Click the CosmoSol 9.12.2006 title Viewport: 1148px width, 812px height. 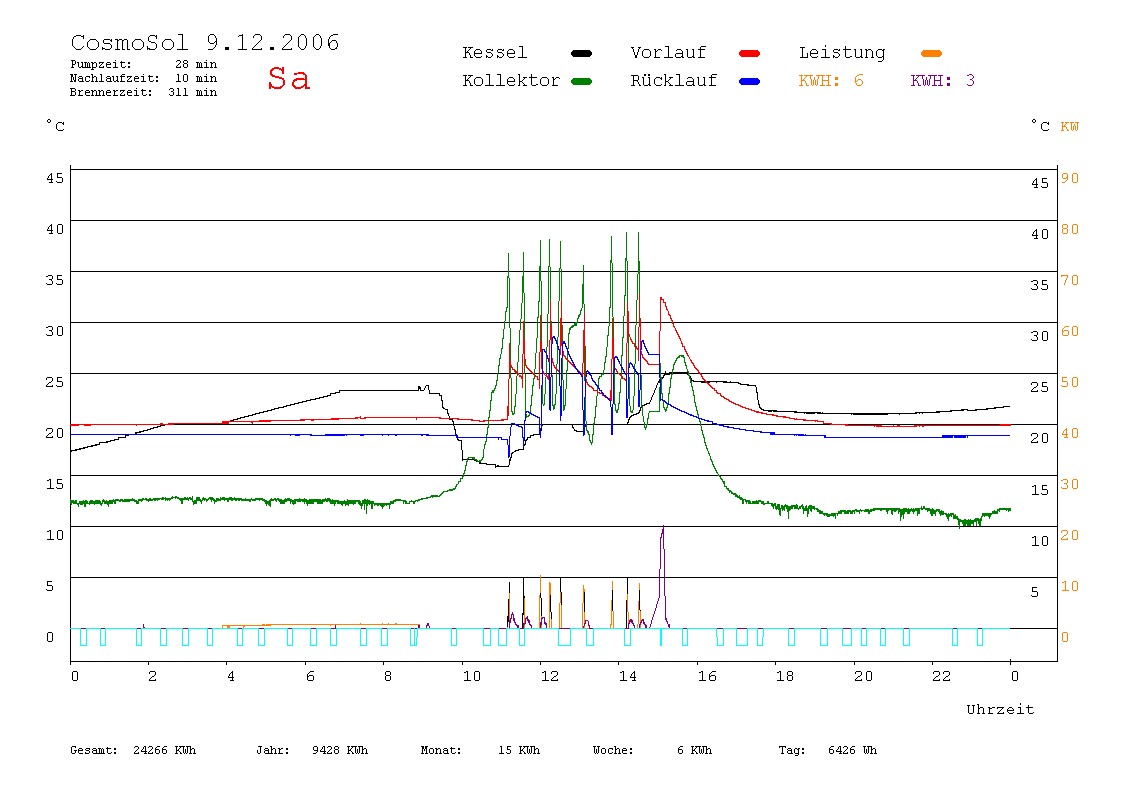point(205,42)
